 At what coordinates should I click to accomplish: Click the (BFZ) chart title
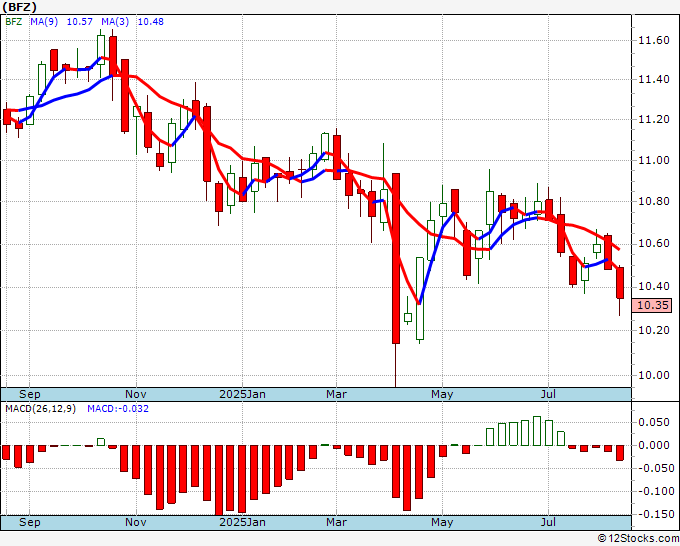[x=20, y=7]
